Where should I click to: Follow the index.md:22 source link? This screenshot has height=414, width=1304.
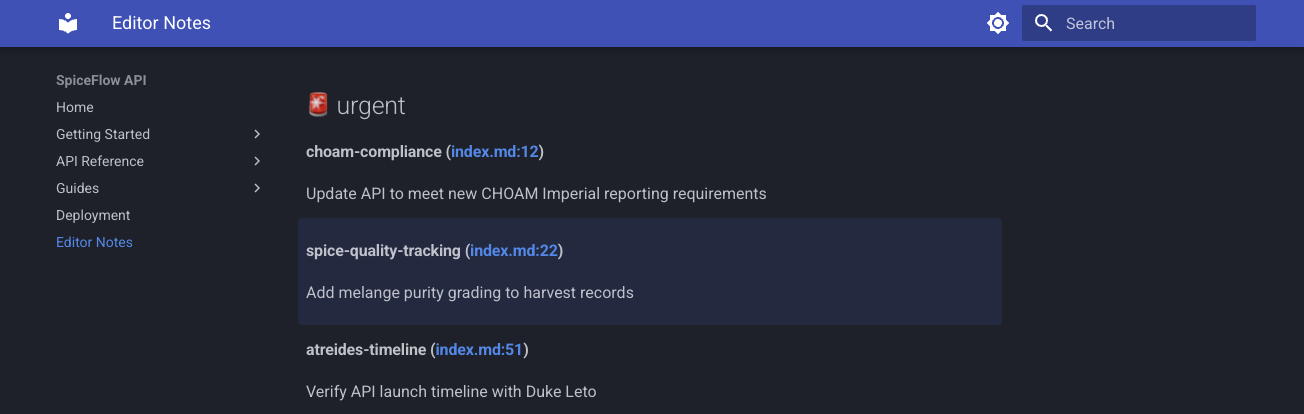[x=514, y=250]
